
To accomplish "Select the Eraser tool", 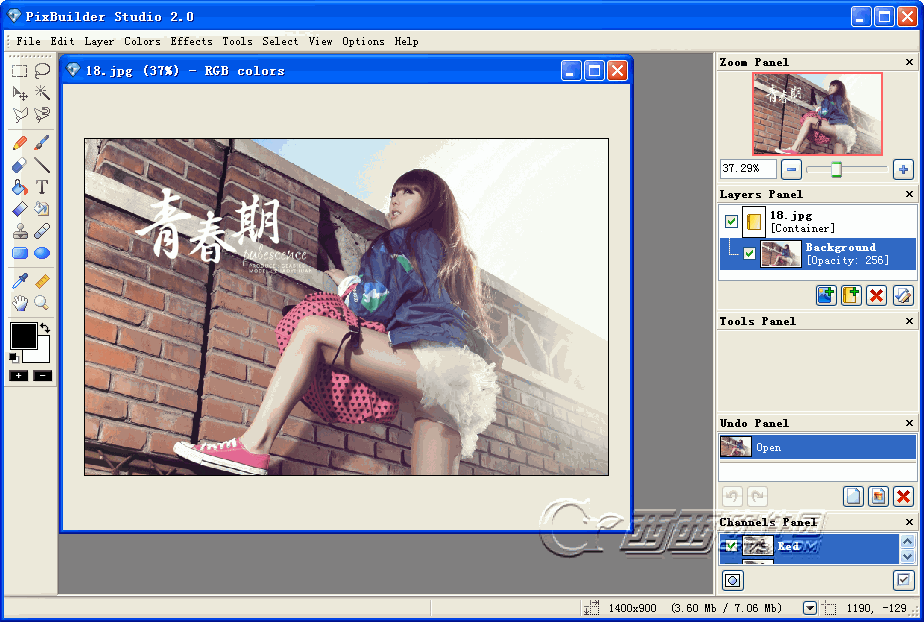I will pyautogui.click(x=19, y=165).
